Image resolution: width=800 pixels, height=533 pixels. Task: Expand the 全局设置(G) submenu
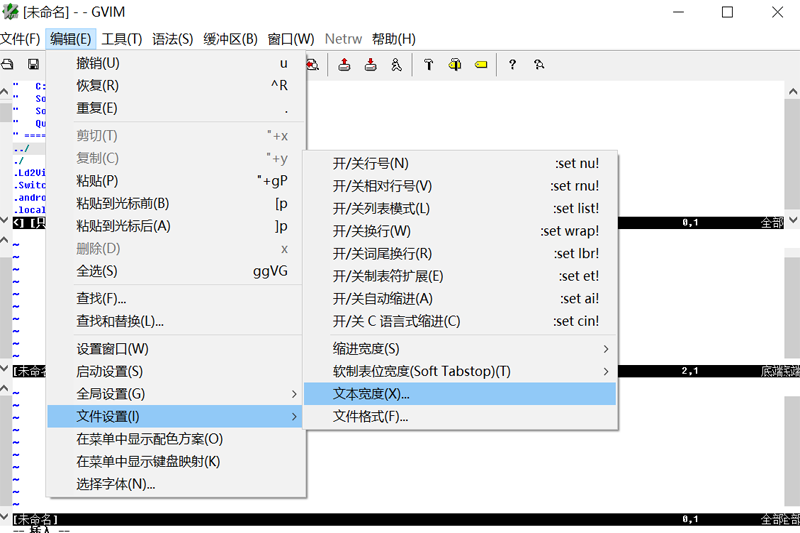point(175,394)
